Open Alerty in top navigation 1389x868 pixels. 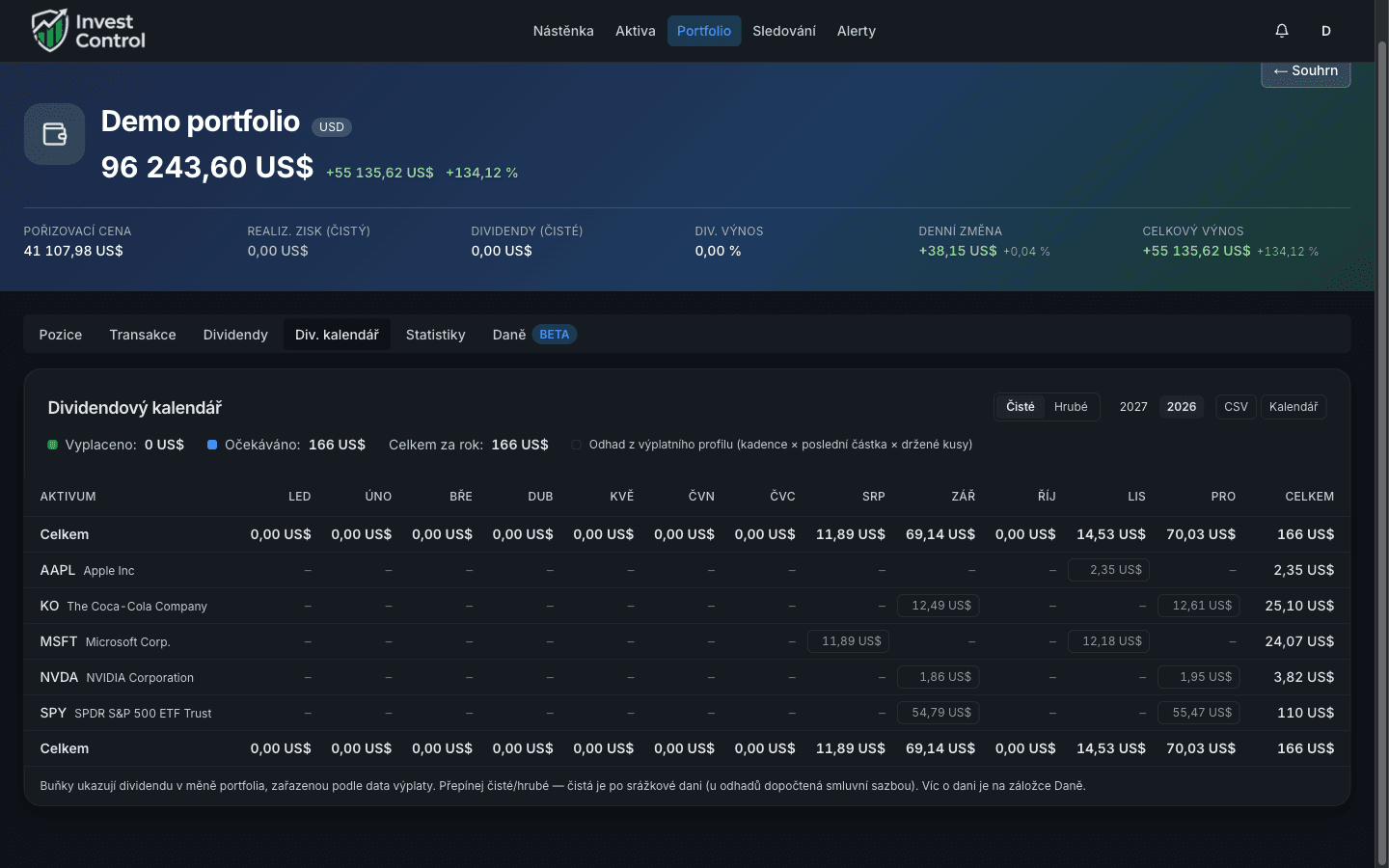tap(857, 31)
